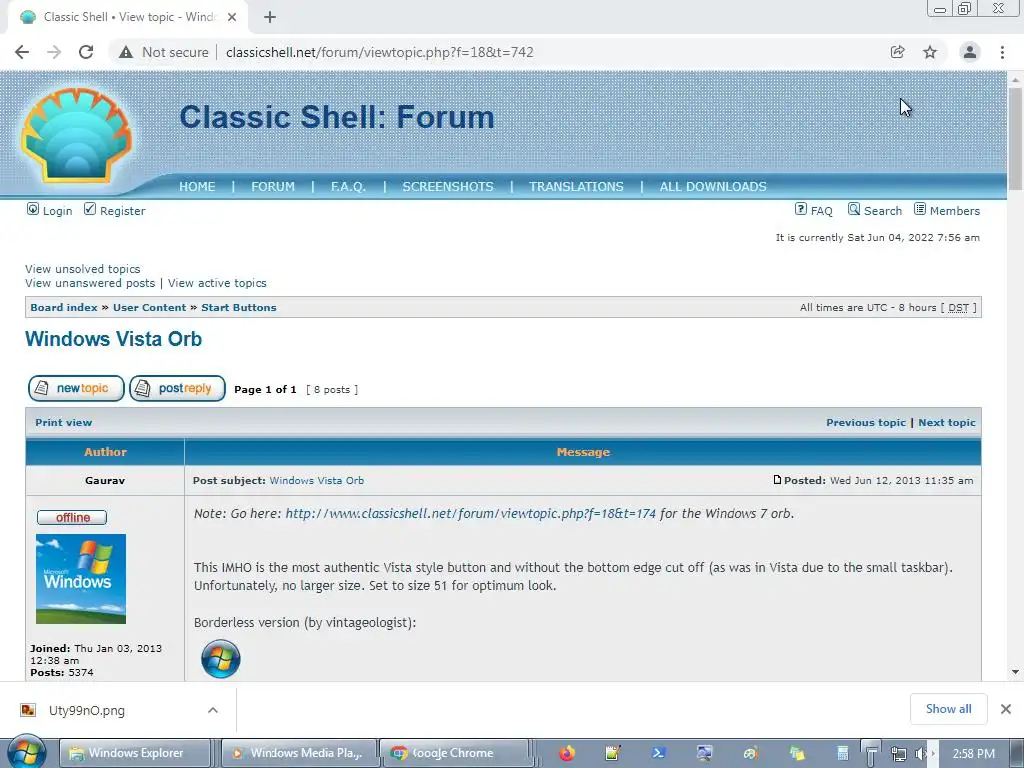Open the SCREENSHOTS navigation item
The width and height of the screenshot is (1024, 768).
pyautogui.click(x=448, y=187)
